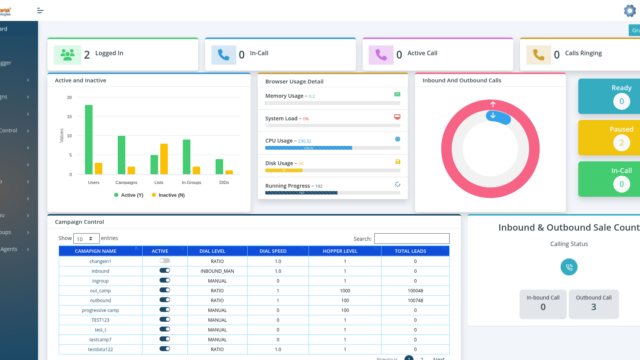Open the changein1 campaign link
This screenshot has width=640, height=360.
(x=100, y=261)
